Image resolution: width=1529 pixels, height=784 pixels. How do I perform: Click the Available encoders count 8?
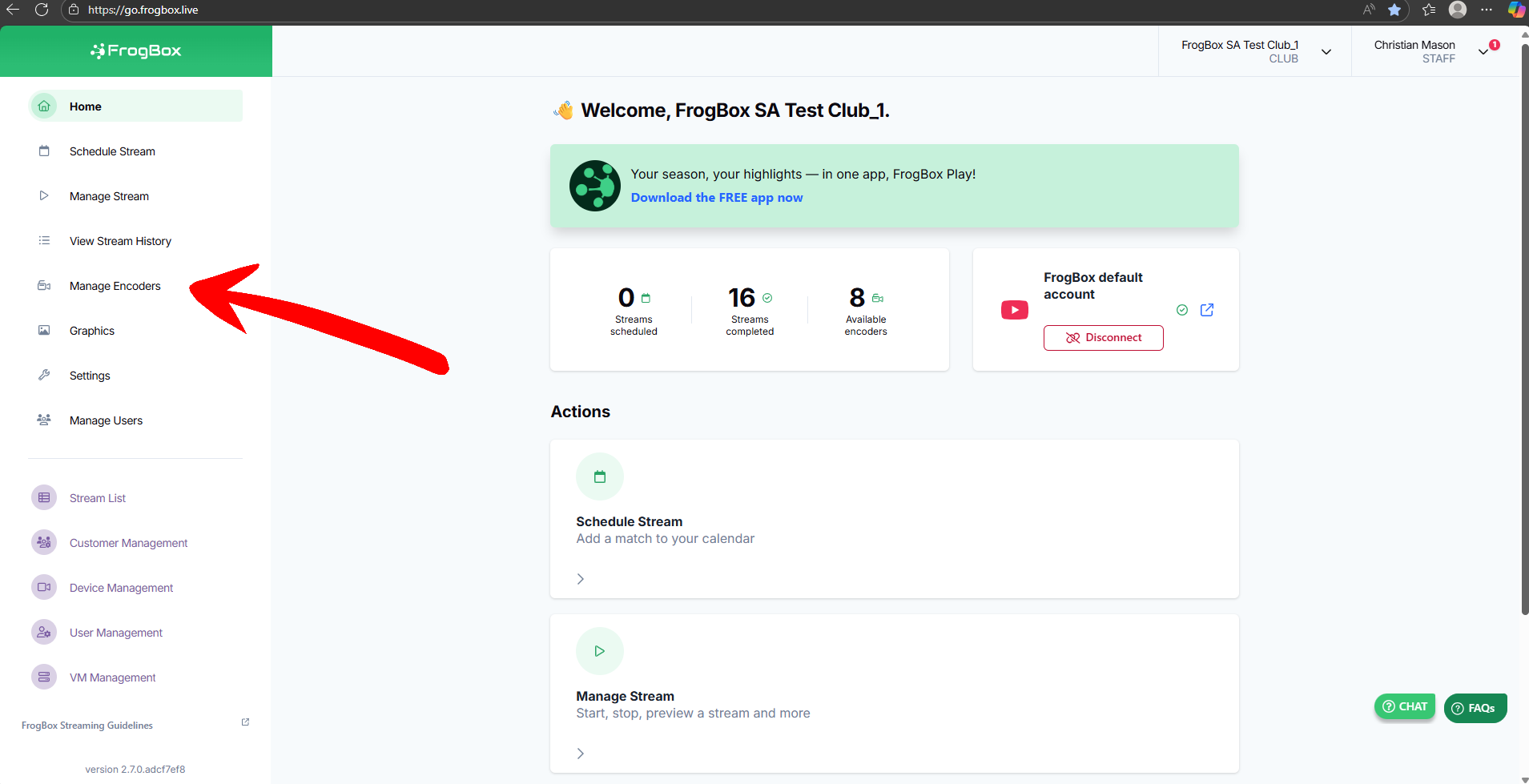857,298
